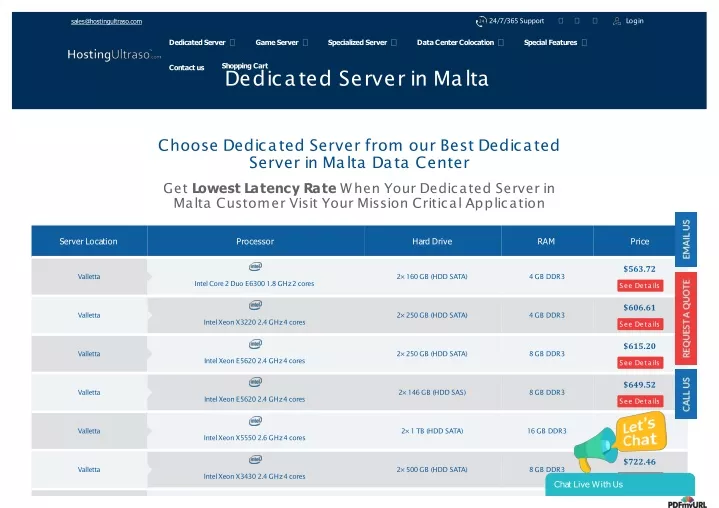This screenshot has height=508, width=719.
Task: Click the $563.72 price
Action: (639, 269)
